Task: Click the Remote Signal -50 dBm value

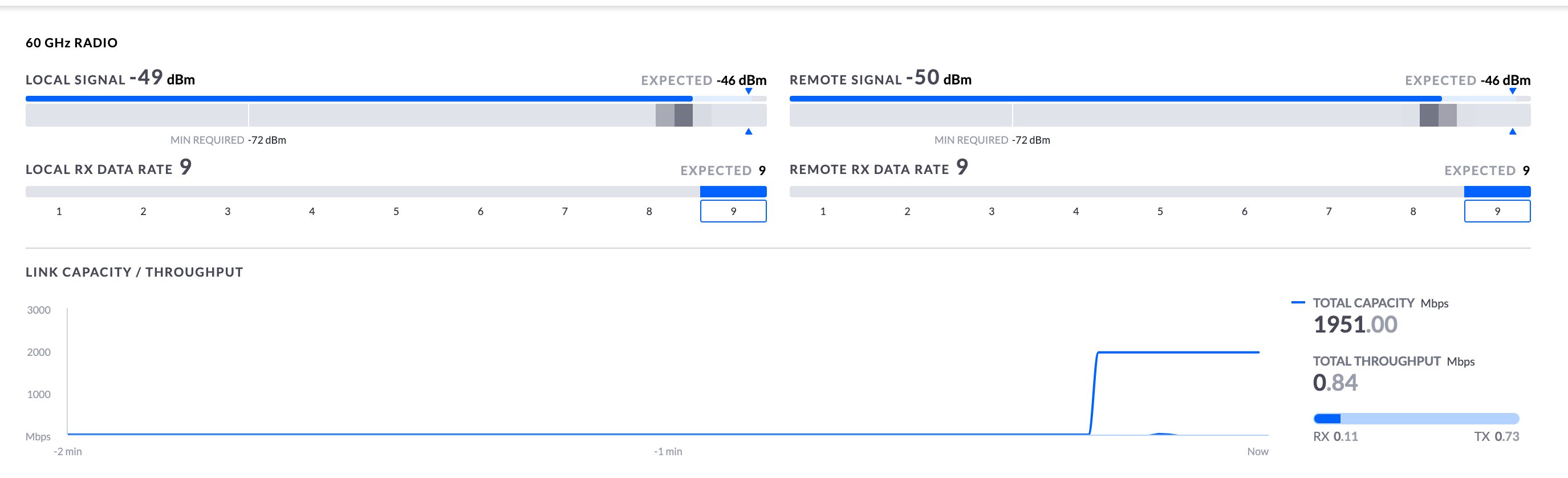Action: [x=939, y=78]
